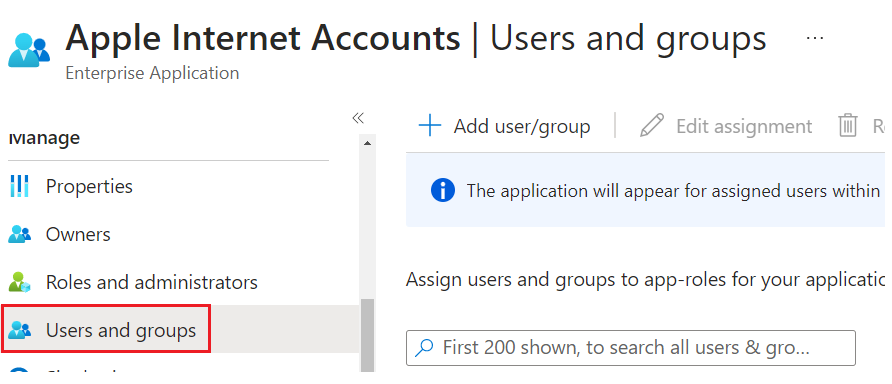
Task: Collapse the sidebar with double chevron
Action: coord(357,118)
